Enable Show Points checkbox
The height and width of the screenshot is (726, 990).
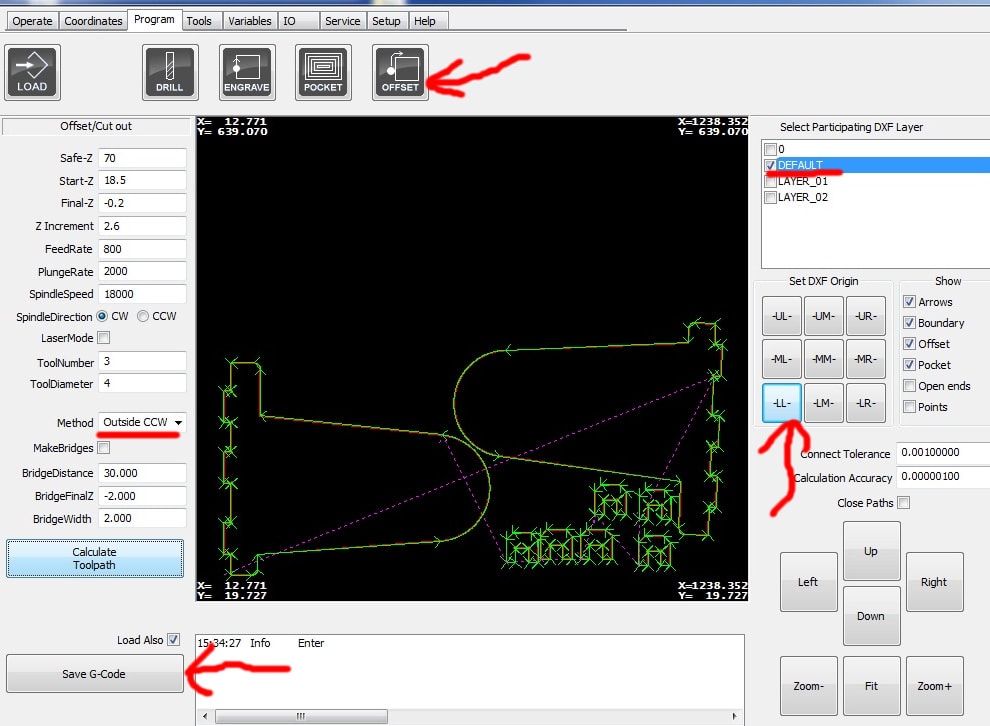[x=909, y=407]
